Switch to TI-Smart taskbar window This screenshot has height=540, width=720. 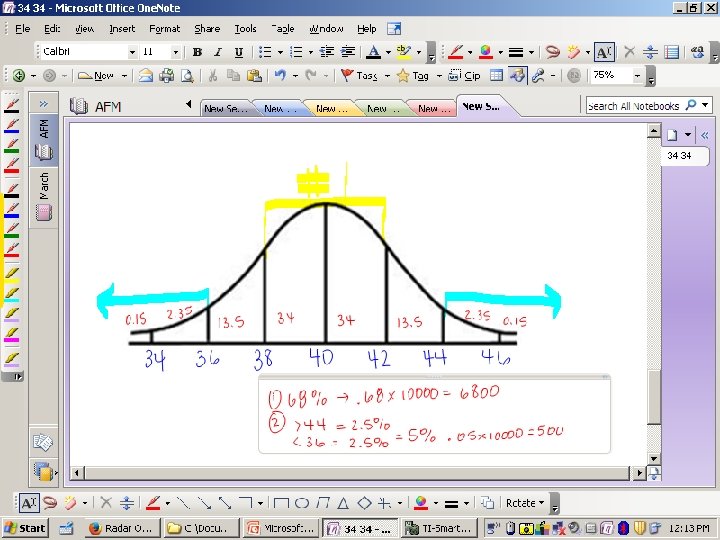click(439, 528)
